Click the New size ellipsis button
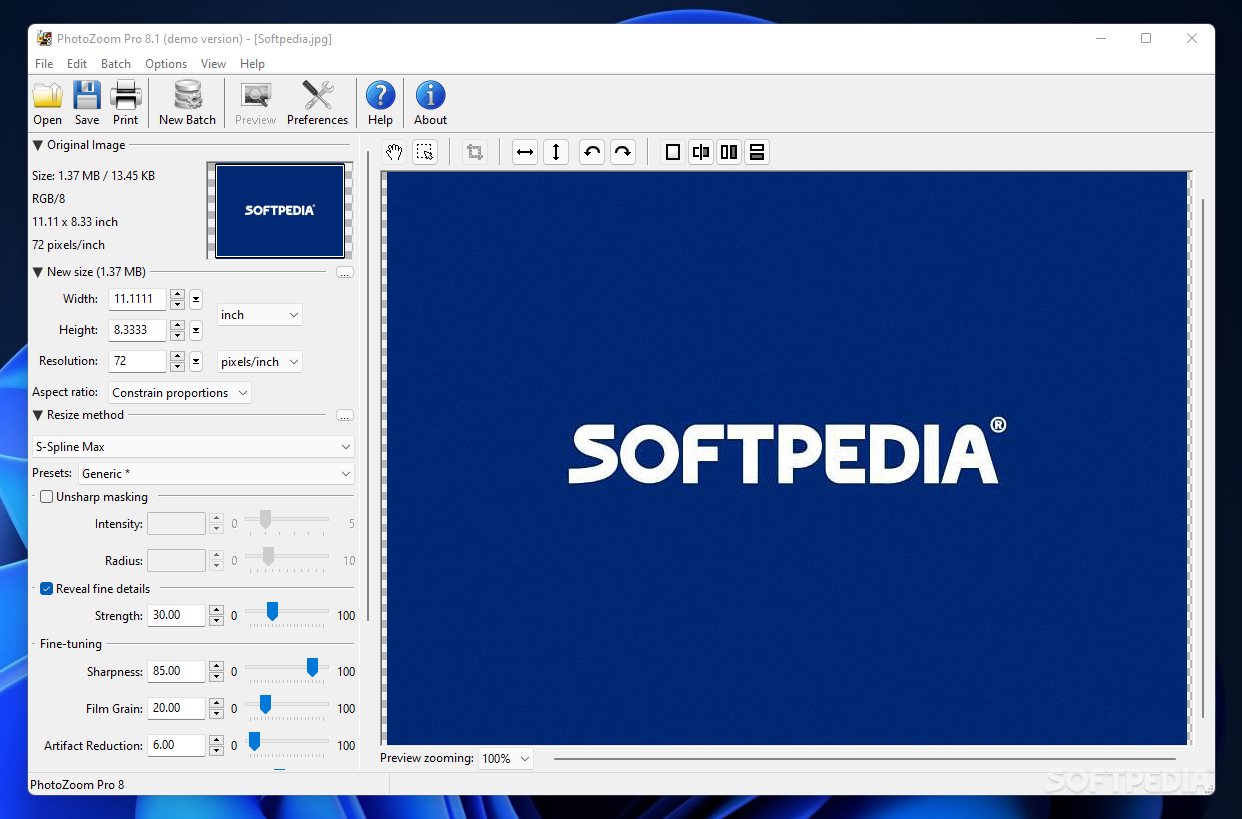Viewport: 1242px width, 819px height. (345, 272)
